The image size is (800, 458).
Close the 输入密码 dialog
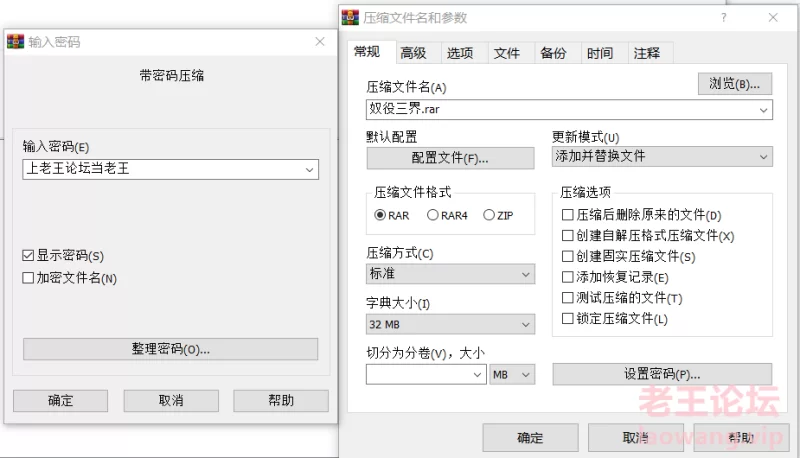(x=320, y=41)
